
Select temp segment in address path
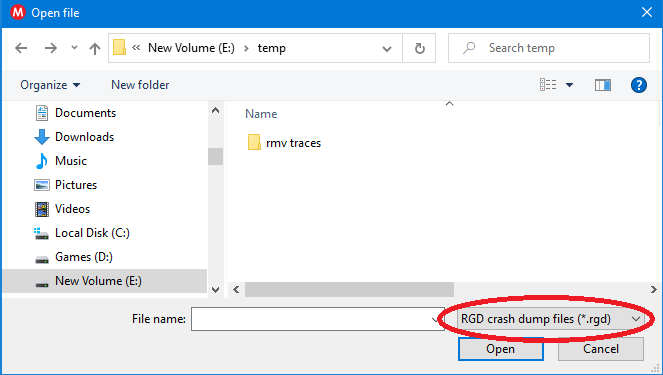click(x=271, y=48)
